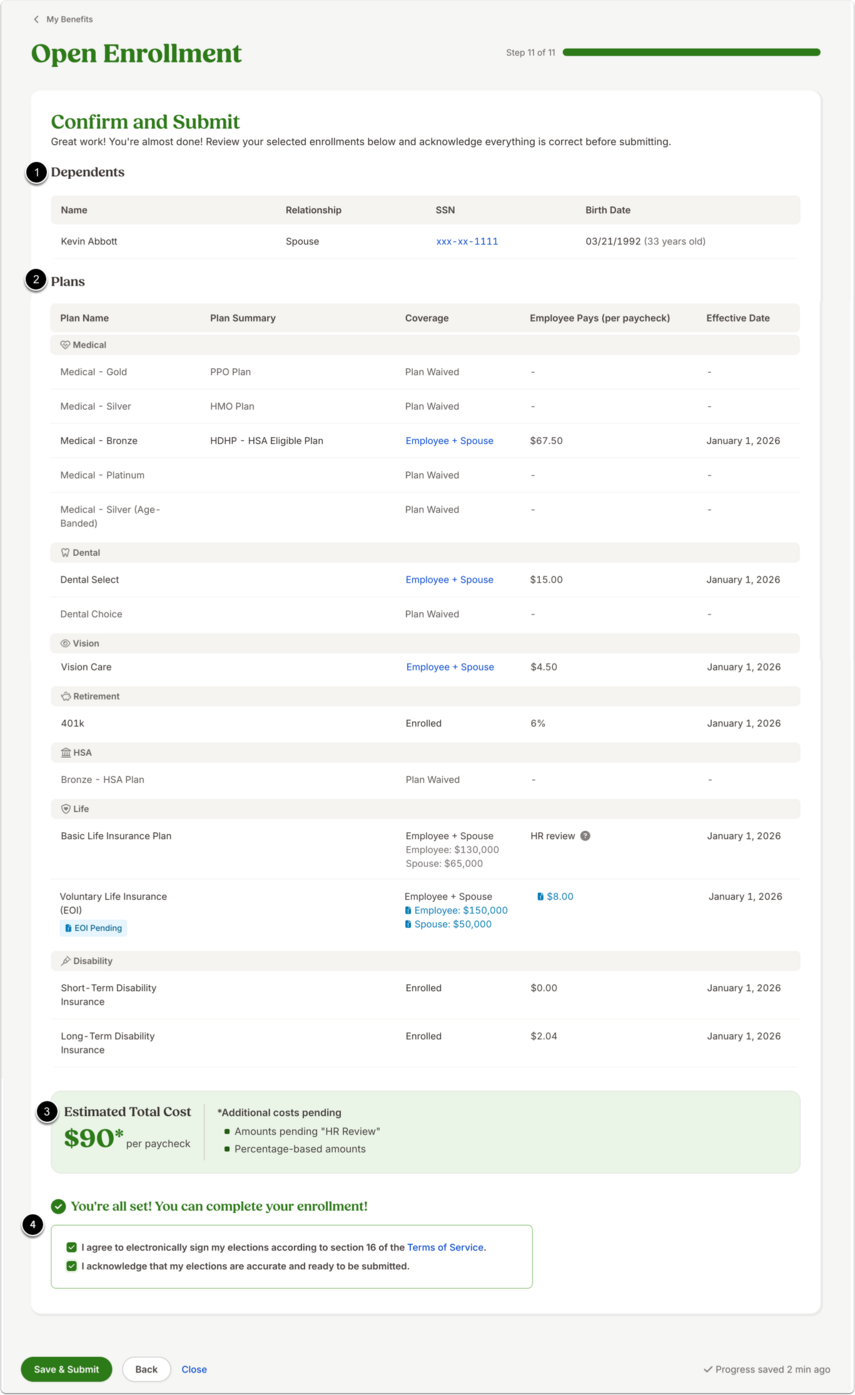This screenshot has width=855, height=1395.
Task: Click the Life section shield icon
Action: tap(65, 808)
